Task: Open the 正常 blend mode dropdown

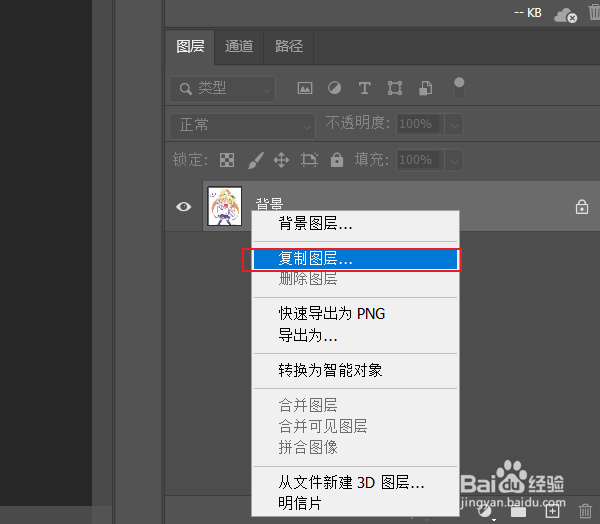Action: (x=242, y=125)
